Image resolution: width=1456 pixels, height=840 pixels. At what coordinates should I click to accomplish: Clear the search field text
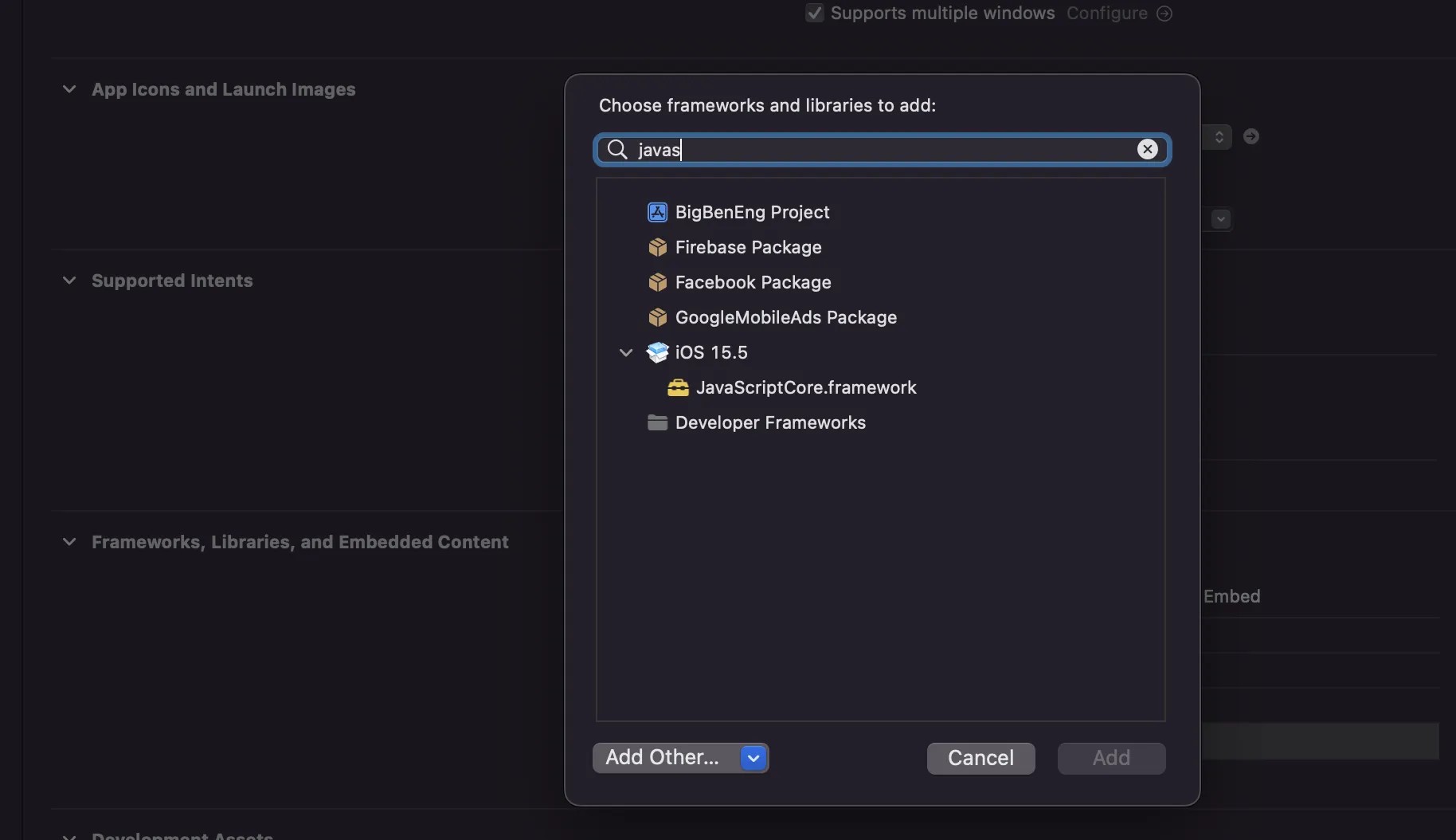(1147, 149)
